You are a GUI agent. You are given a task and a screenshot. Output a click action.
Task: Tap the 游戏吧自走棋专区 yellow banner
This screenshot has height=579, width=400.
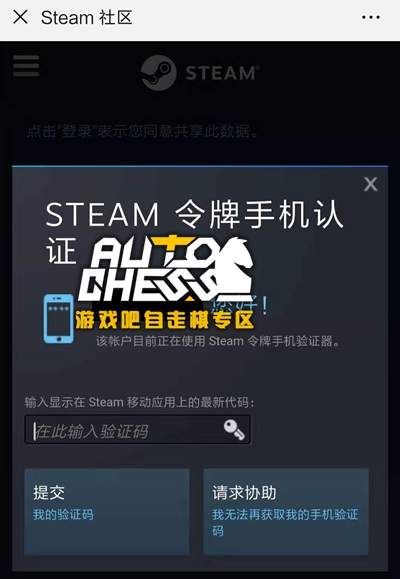point(164,320)
